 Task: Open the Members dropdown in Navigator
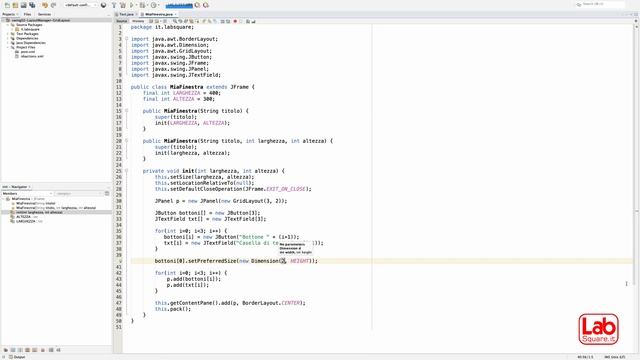tap(27, 193)
